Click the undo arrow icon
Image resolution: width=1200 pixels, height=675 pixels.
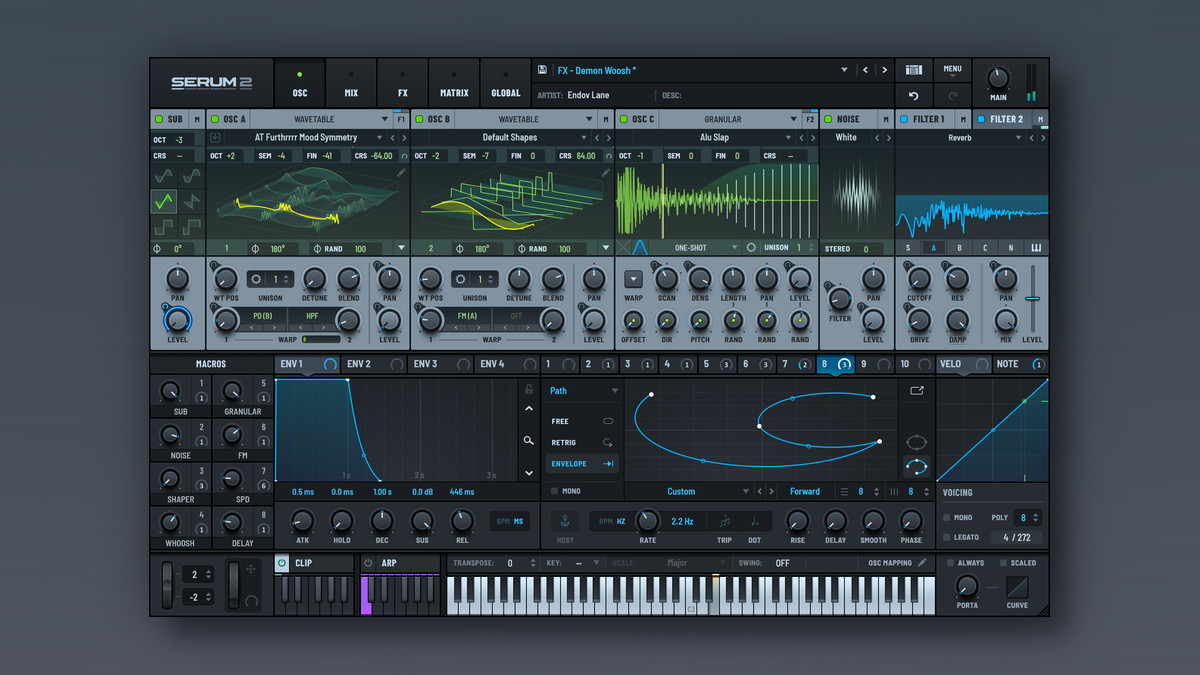913,96
